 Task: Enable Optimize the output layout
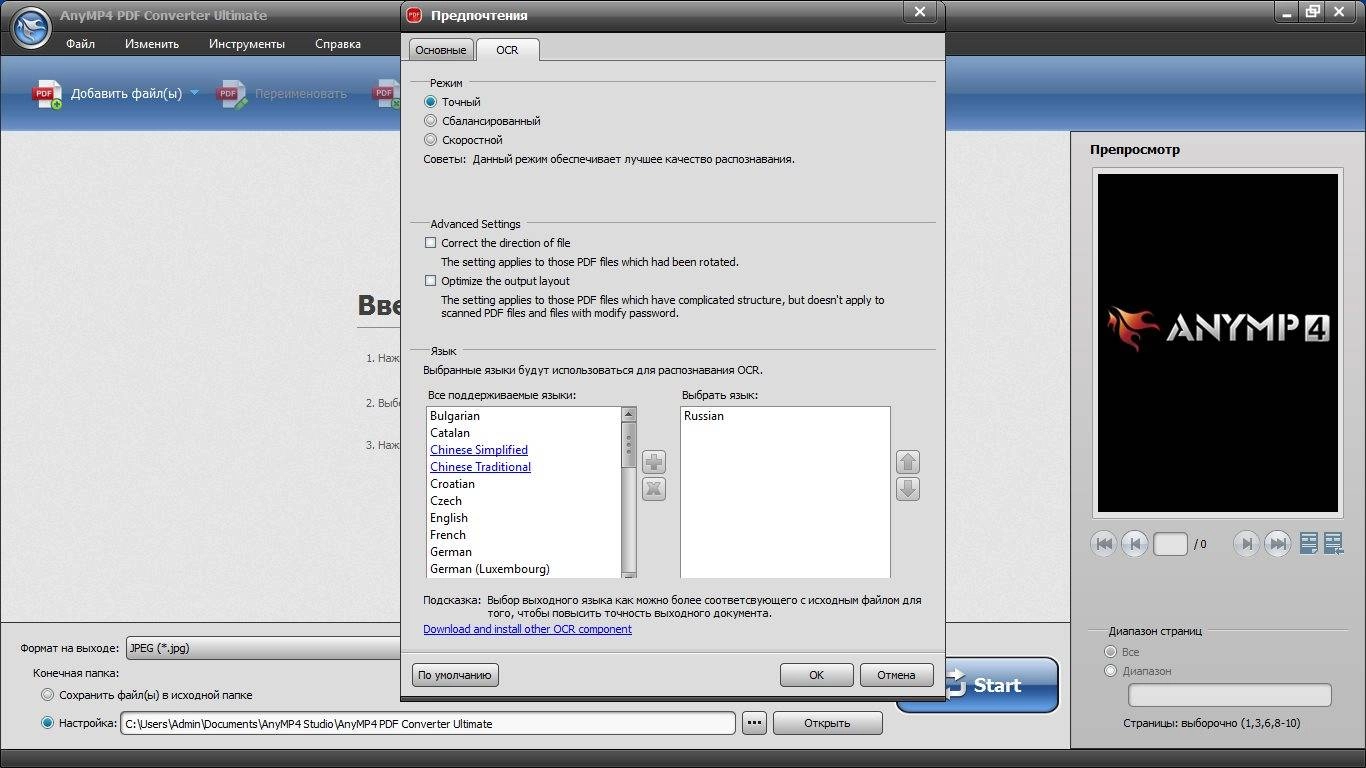point(431,281)
